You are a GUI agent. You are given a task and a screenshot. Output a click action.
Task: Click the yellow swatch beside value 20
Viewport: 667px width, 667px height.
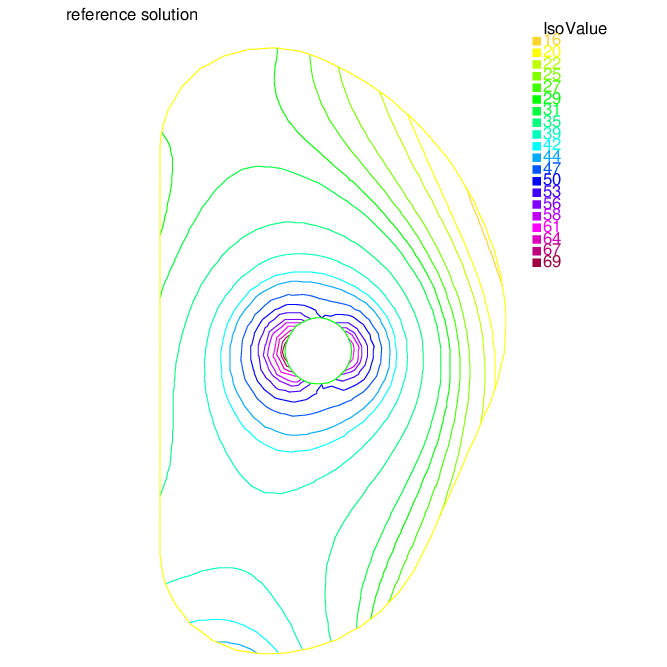[x=536, y=53]
